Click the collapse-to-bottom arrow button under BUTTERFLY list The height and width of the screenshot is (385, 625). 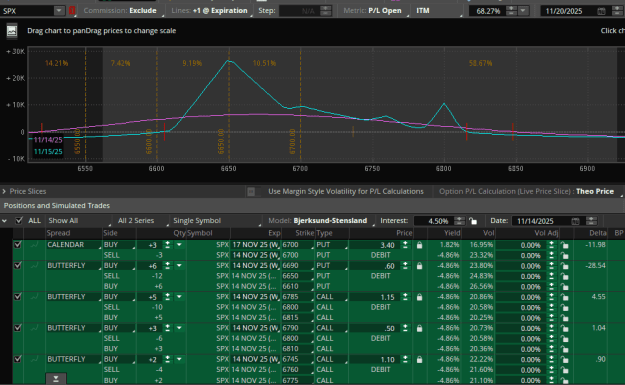[x=56, y=379]
